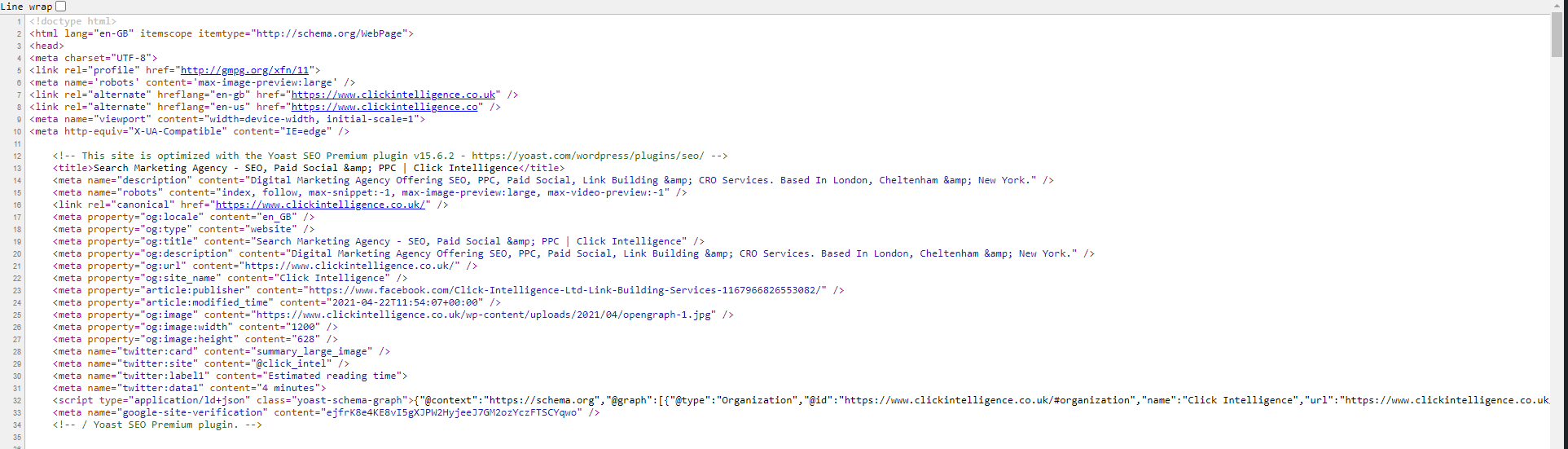Click the google-site-verification meta line
Viewport: 1568px width, 449px height.
point(327,412)
